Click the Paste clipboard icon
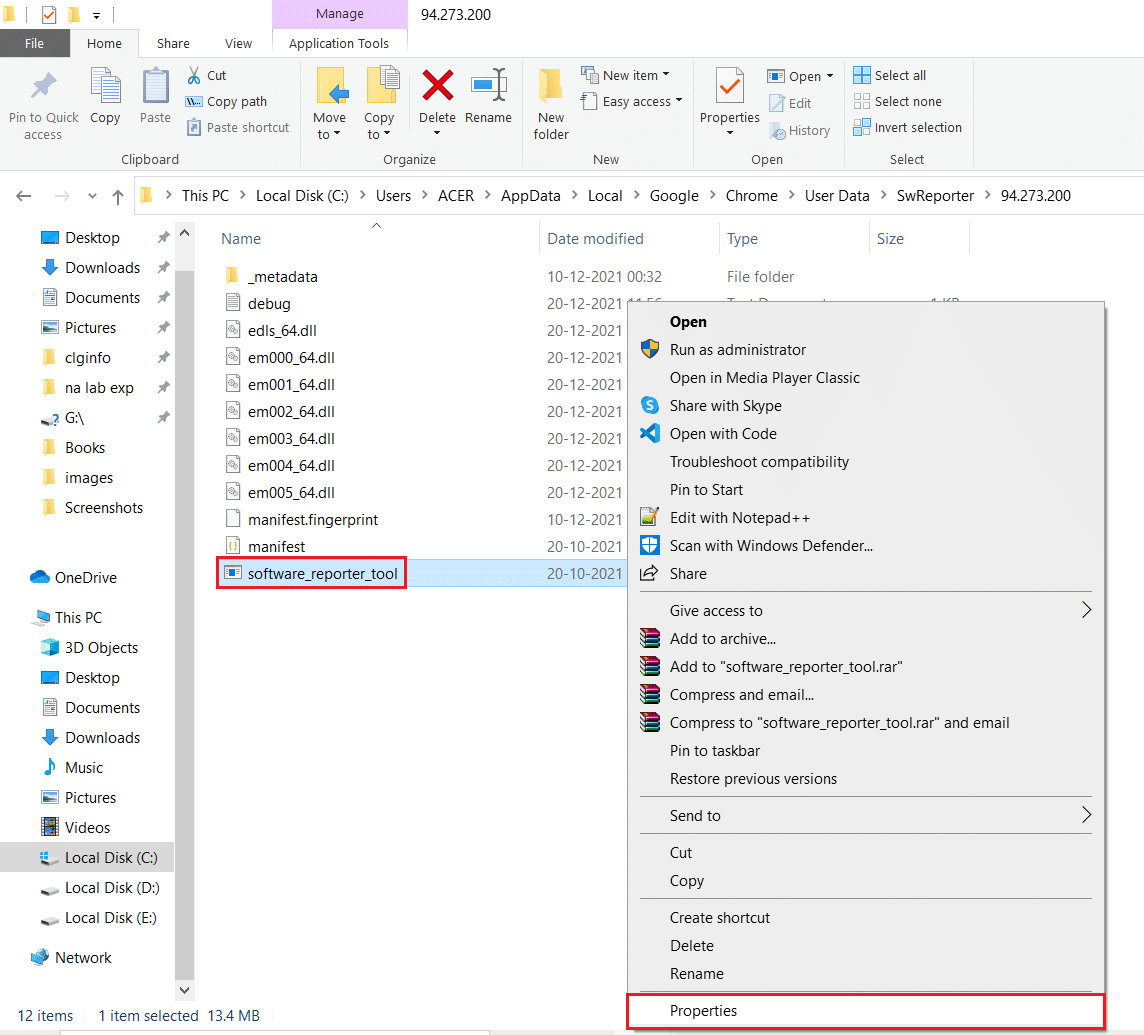This screenshot has height=1035, width=1144. point(155,87)
